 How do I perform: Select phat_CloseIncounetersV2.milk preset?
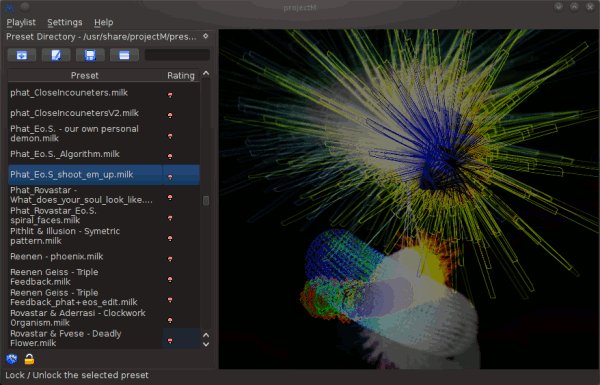(85, 113)
